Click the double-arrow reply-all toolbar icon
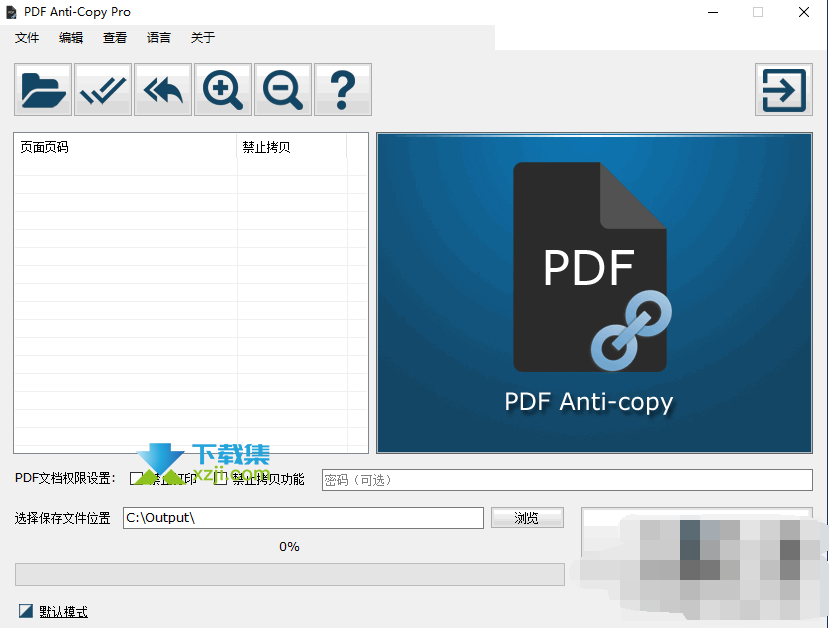 coord(163,90)
